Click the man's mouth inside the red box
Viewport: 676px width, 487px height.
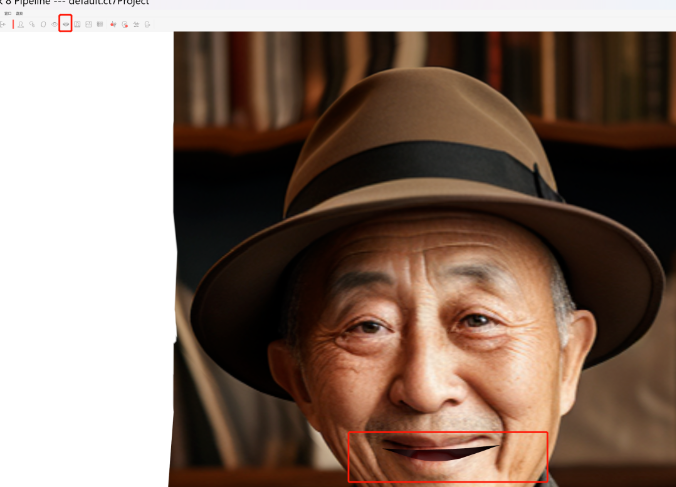click(x=440, y=450)
